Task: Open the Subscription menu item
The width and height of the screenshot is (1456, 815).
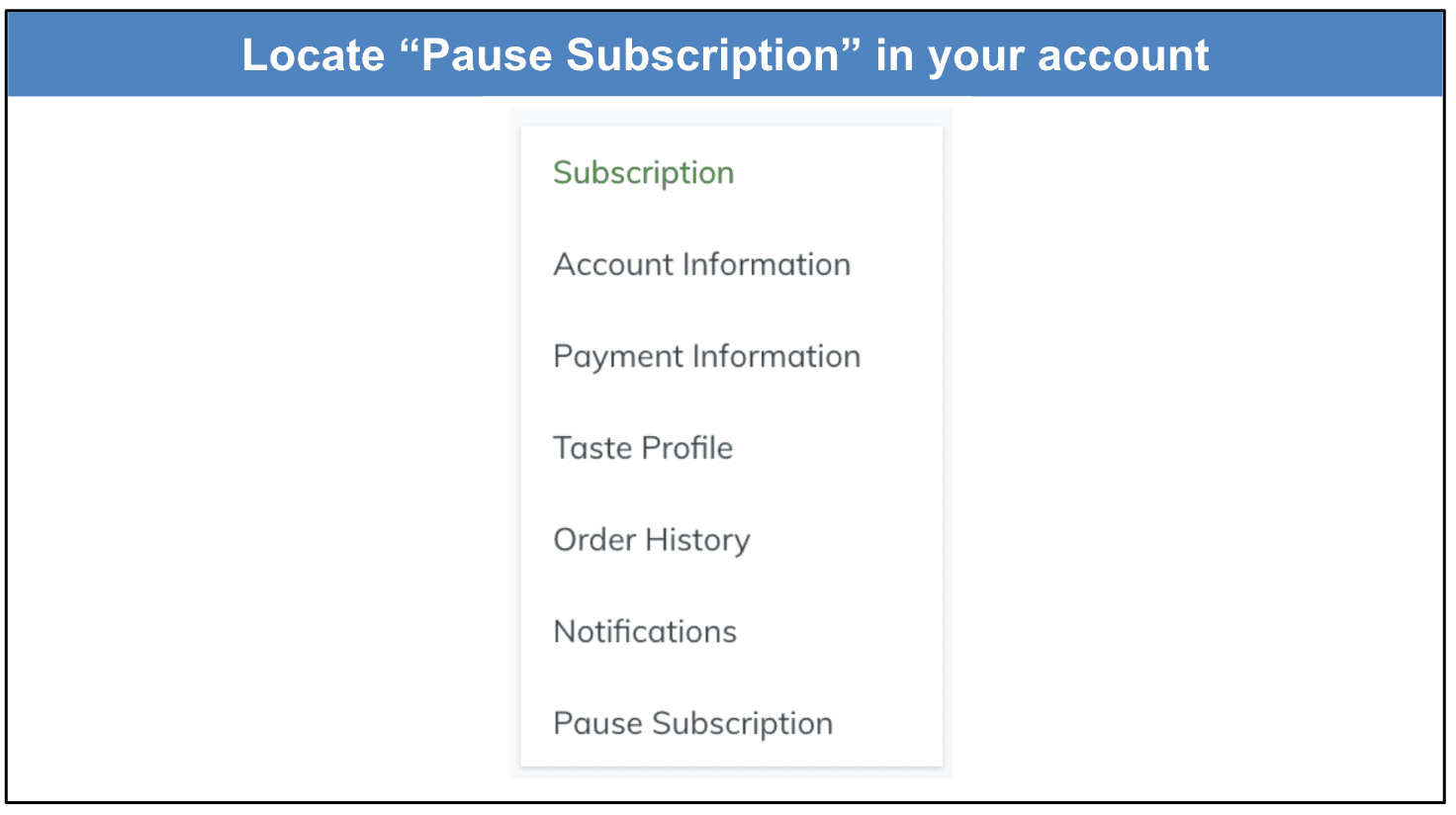Action: pos(643,173)
